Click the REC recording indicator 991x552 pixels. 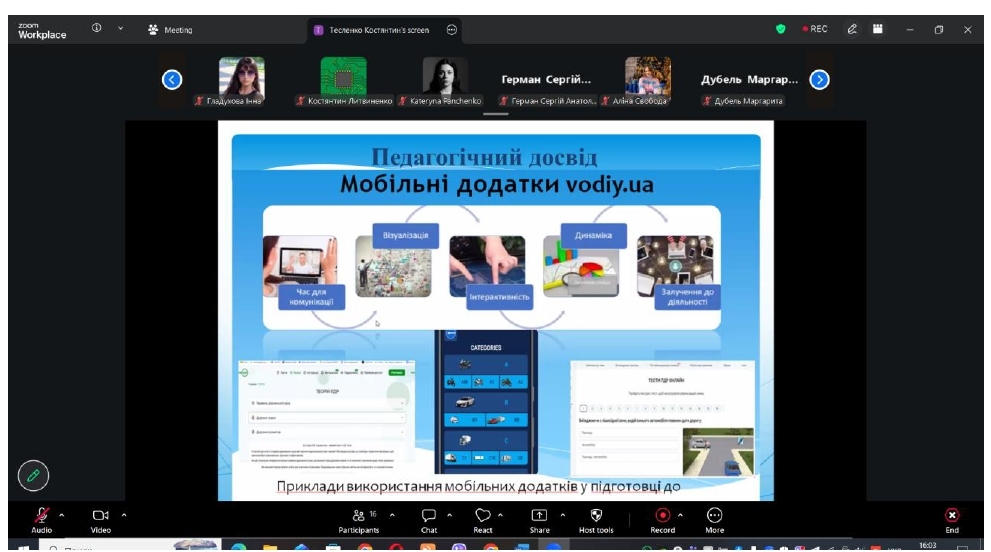tap(815, 29)
